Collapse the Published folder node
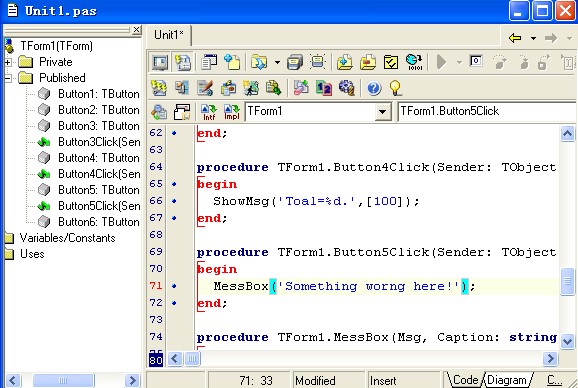Screen dimensions: 578x388 [7, 78]
